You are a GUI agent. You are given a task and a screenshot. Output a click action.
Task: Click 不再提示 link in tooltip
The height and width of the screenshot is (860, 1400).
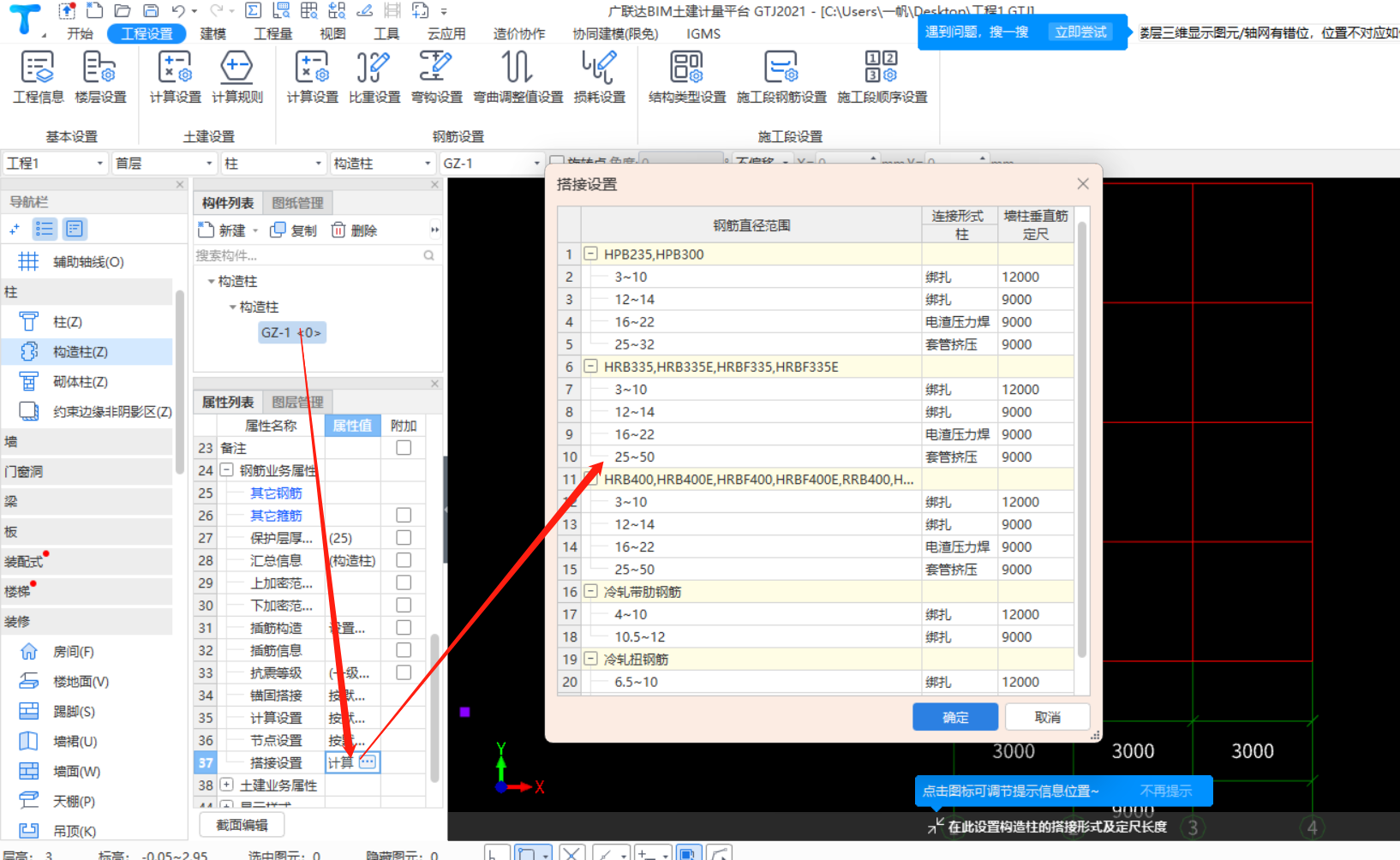pos(1165,791)
